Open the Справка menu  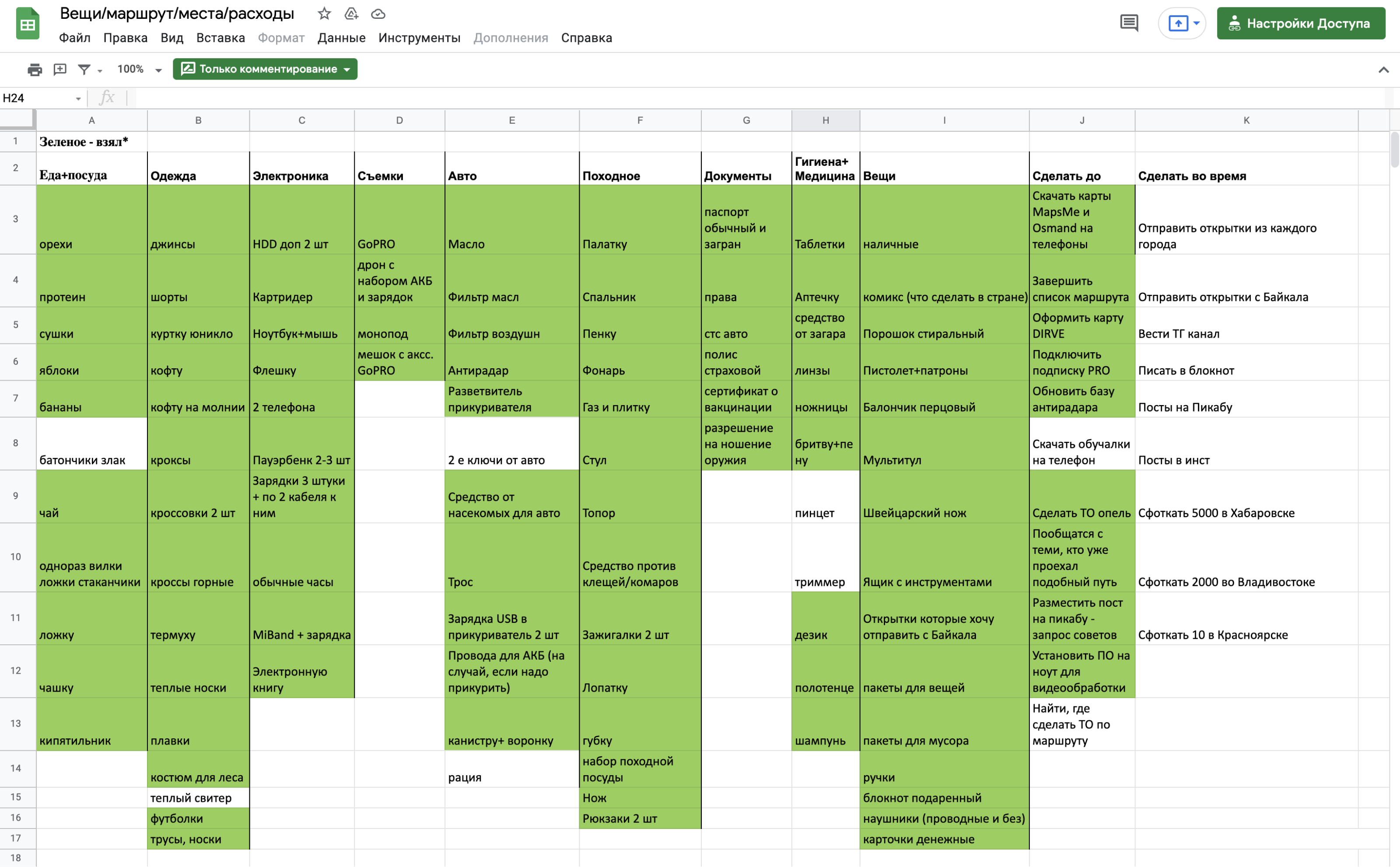(x=586, y=38)
